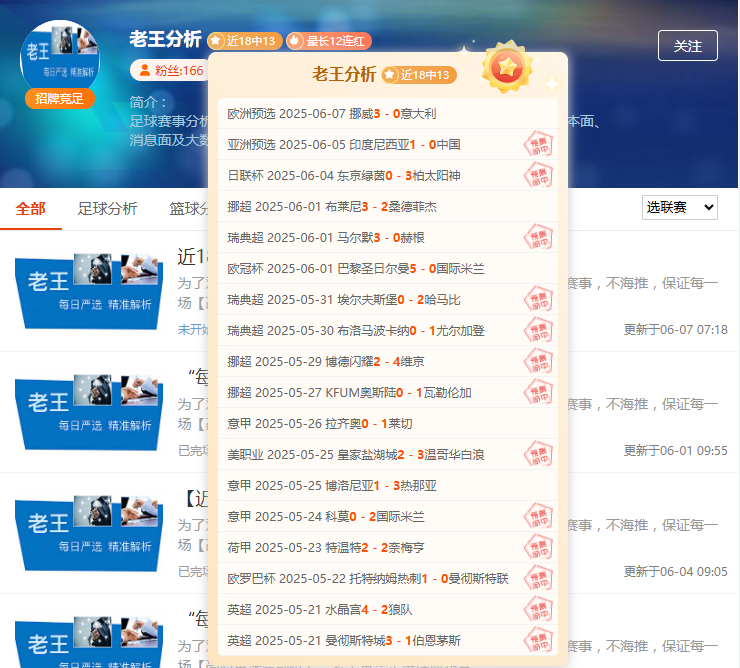Open article thumbnail updated 06-04 09:05
740x668 pixels.
coord(89,533)
